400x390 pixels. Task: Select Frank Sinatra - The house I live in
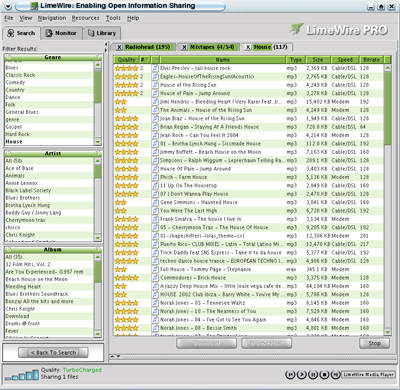coord(249,219)
